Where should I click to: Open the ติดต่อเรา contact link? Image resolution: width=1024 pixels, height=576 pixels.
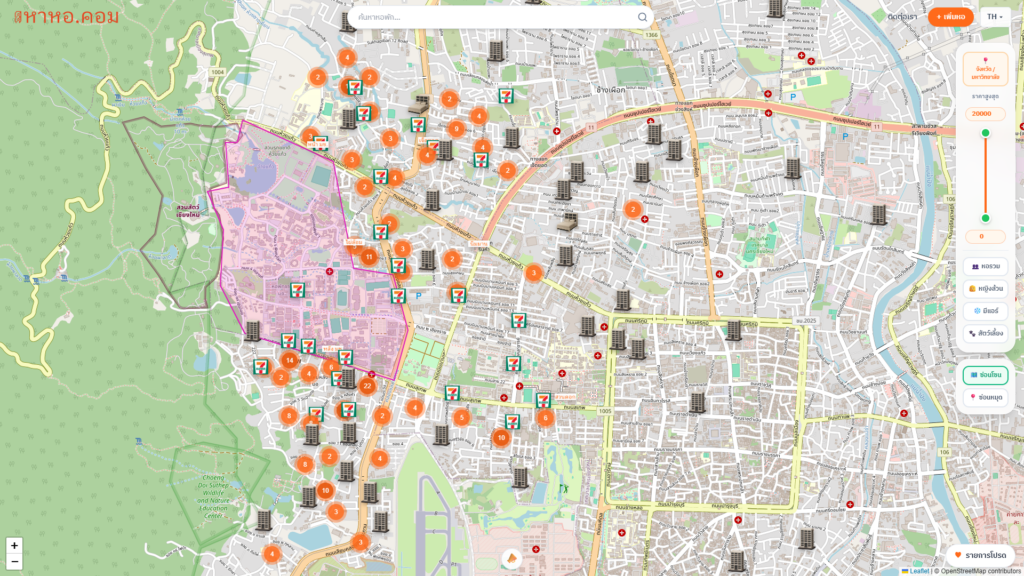coord(902,17)
